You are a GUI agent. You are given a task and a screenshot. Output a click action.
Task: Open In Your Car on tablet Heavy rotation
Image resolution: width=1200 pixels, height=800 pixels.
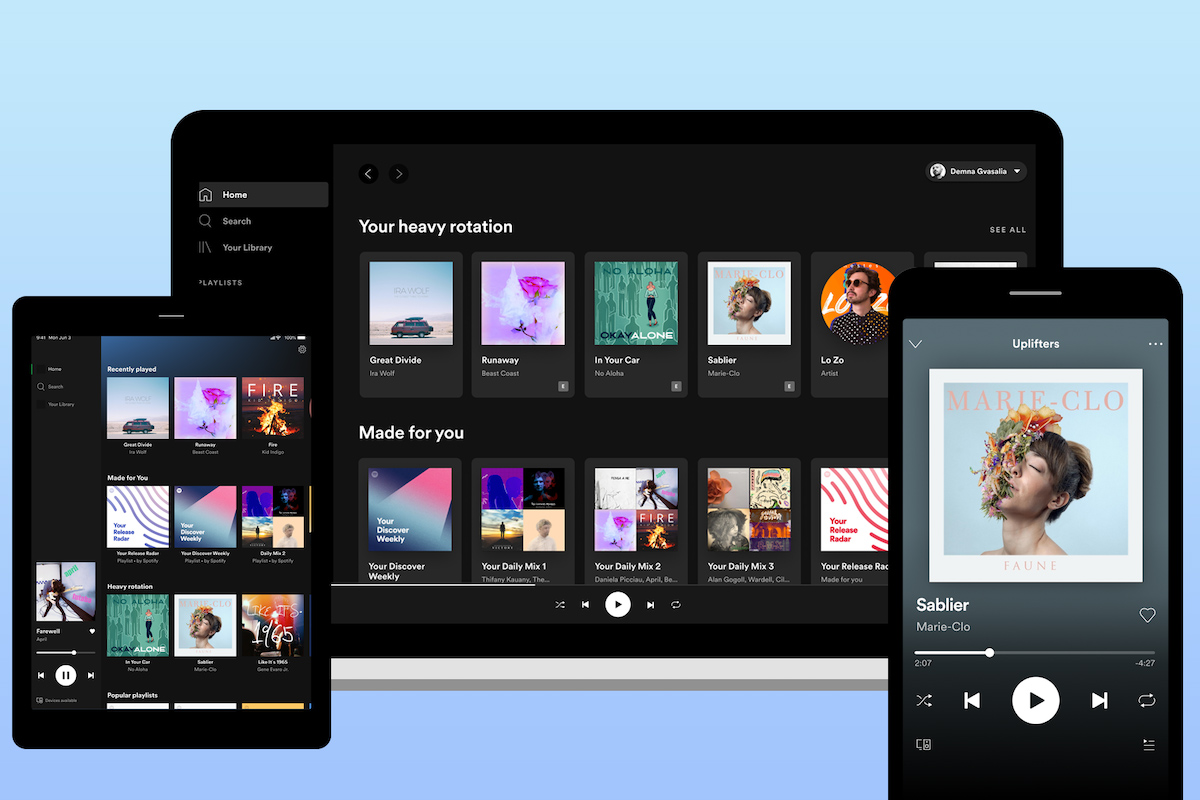tap(138, 633)
